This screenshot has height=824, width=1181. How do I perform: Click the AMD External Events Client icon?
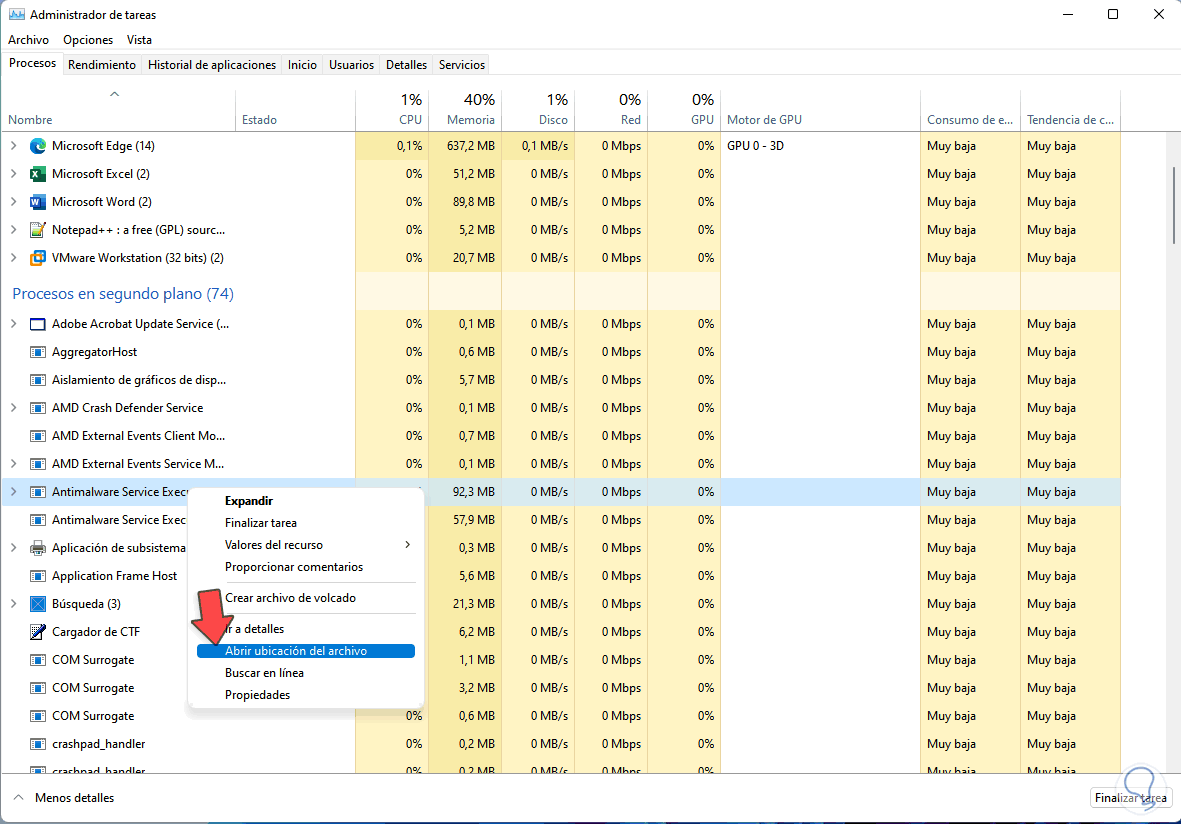tap(38, 435)
